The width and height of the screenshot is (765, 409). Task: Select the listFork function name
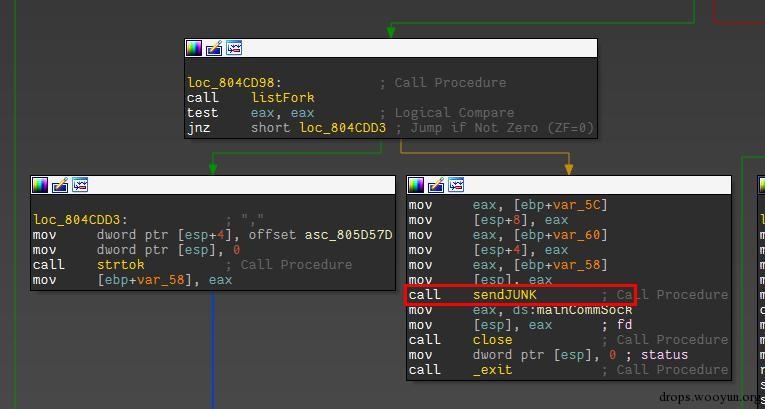click(x=282, y=98)
